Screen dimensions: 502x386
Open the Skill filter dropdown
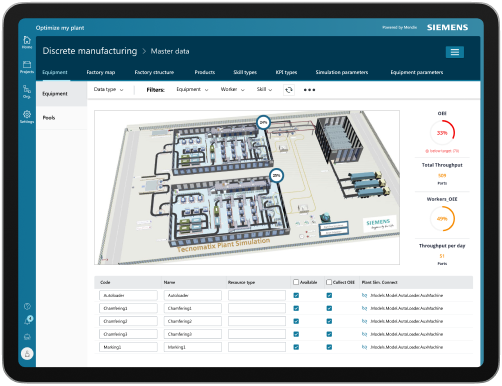pyautogui.click(x=264, y=89)
